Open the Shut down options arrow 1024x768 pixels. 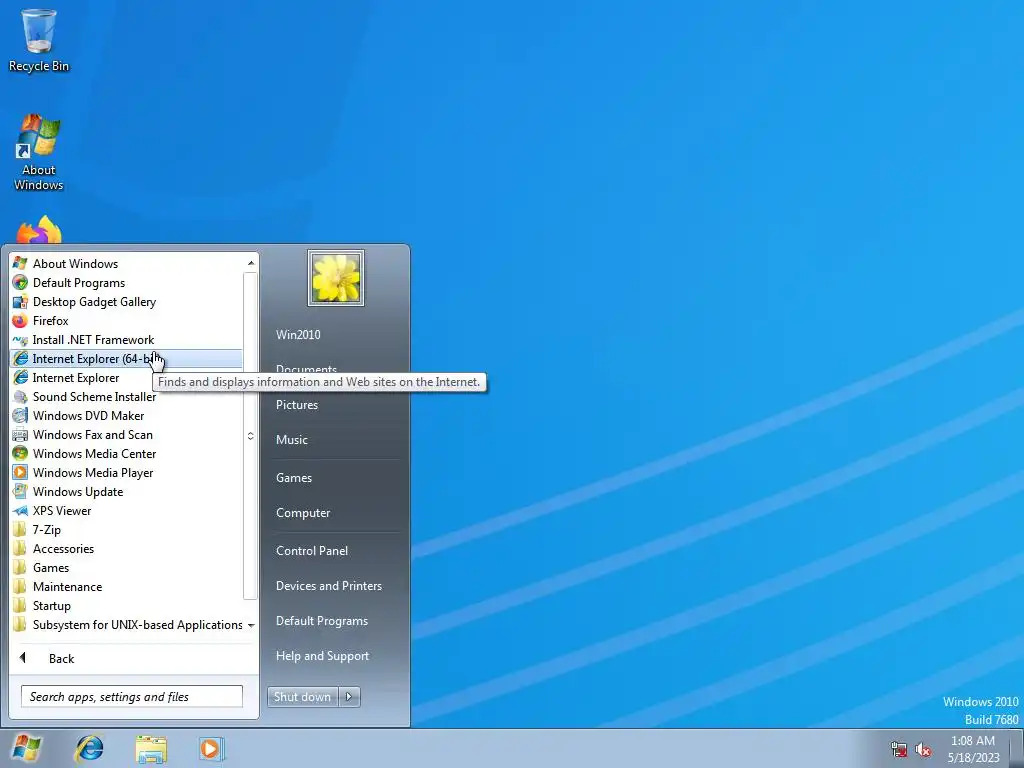[x=349, y=697]
